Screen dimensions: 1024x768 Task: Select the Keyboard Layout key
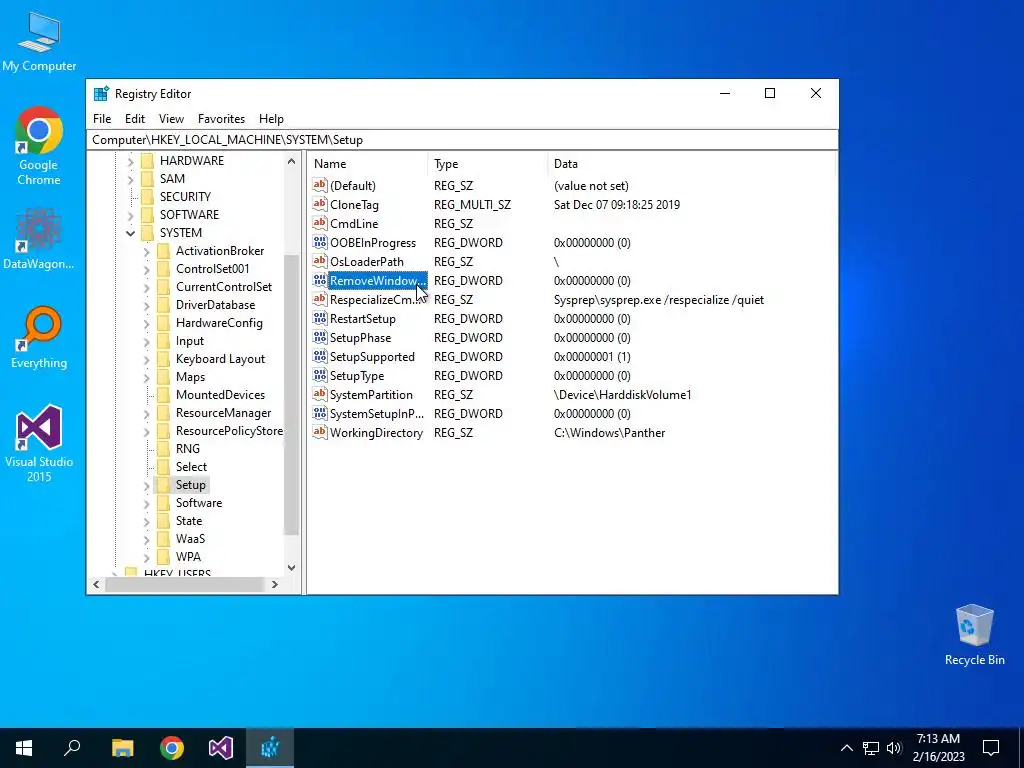pos(221,359)
